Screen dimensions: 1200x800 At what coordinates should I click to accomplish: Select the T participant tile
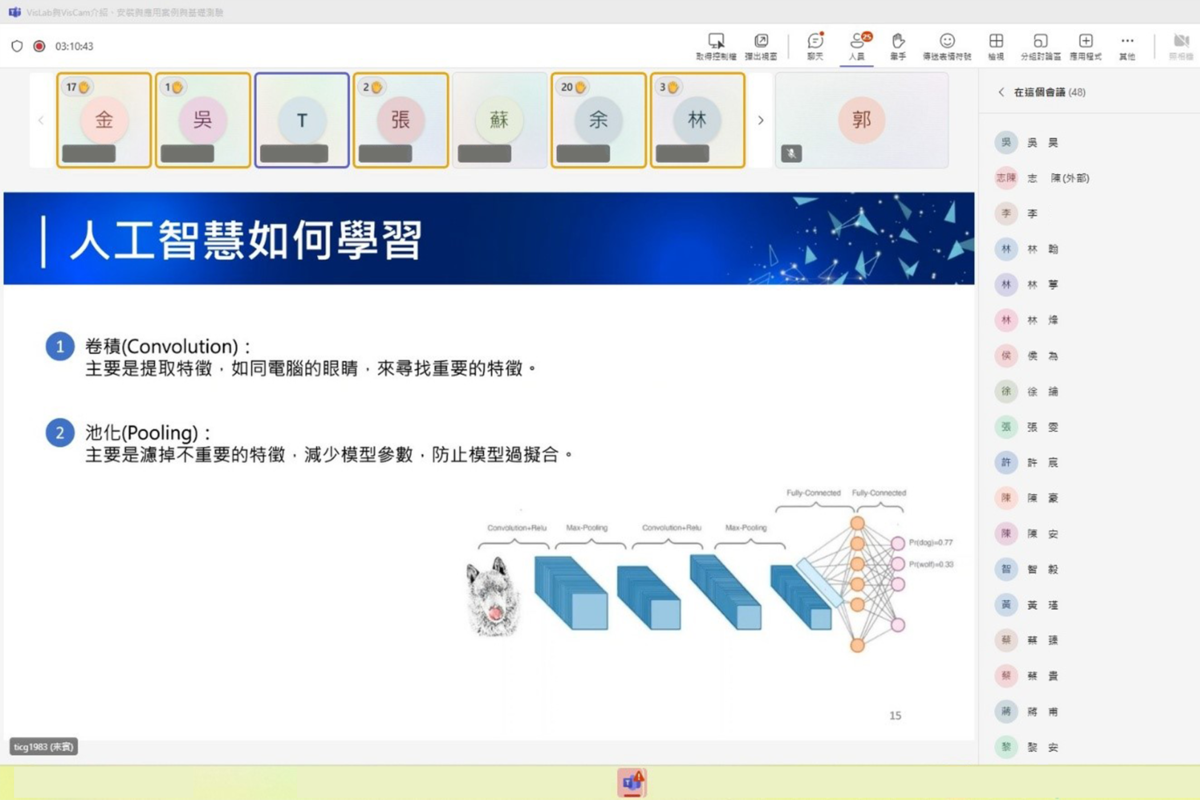tap(302, 120)
